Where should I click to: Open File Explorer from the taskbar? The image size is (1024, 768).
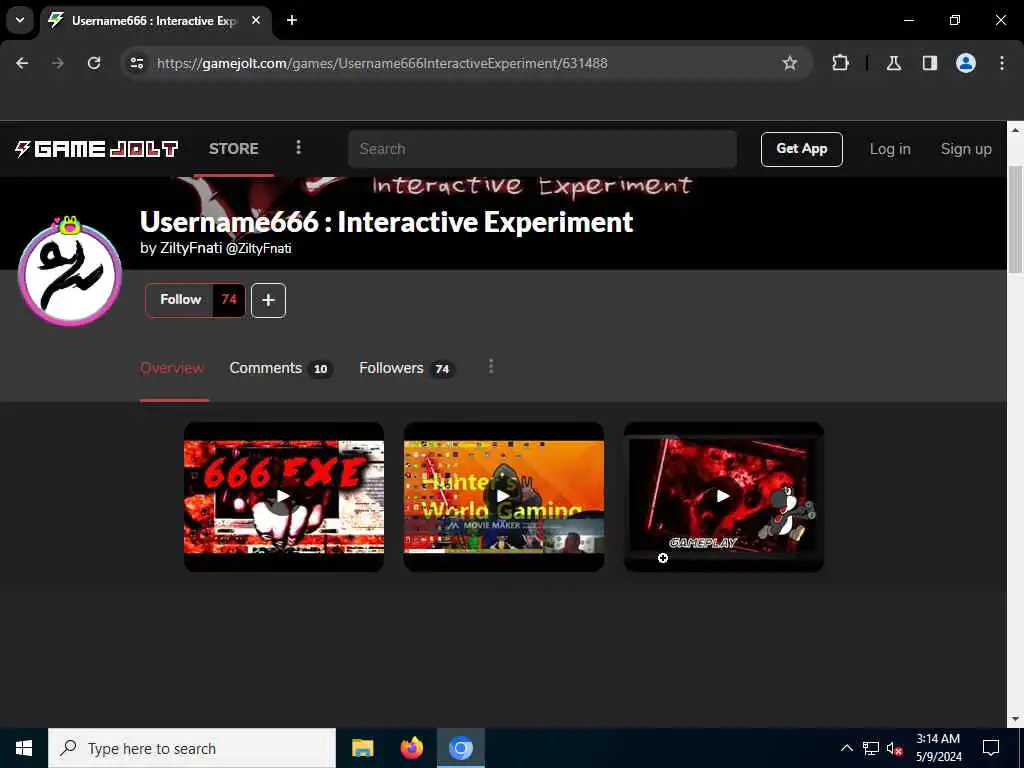pyautogui.click(x=362, y=748)
